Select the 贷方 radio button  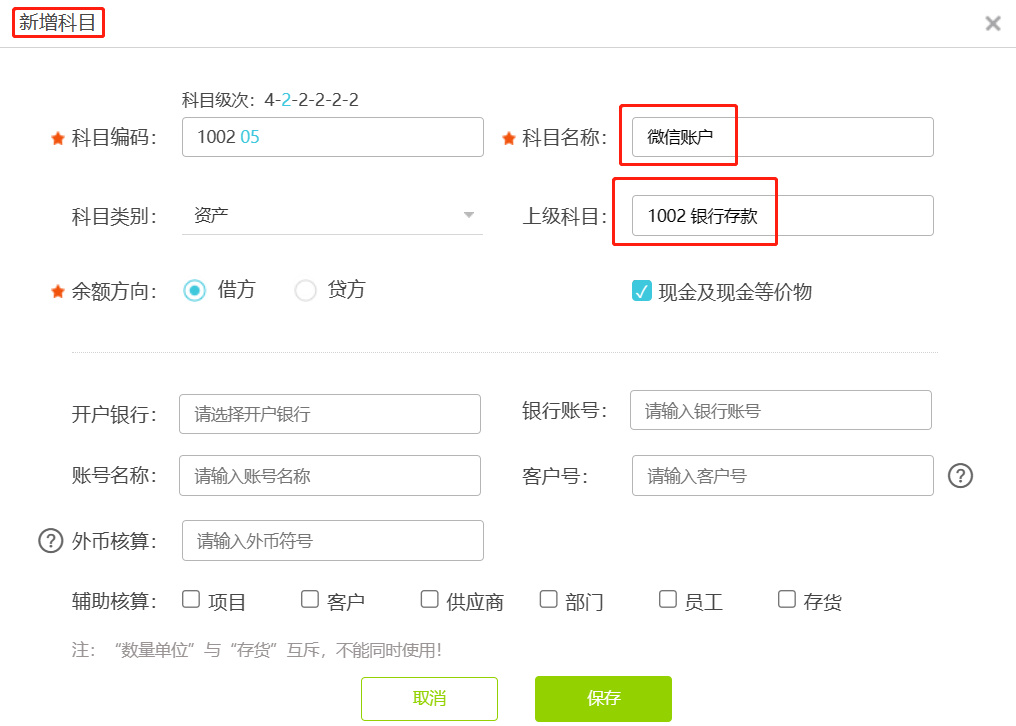[305, 290]
